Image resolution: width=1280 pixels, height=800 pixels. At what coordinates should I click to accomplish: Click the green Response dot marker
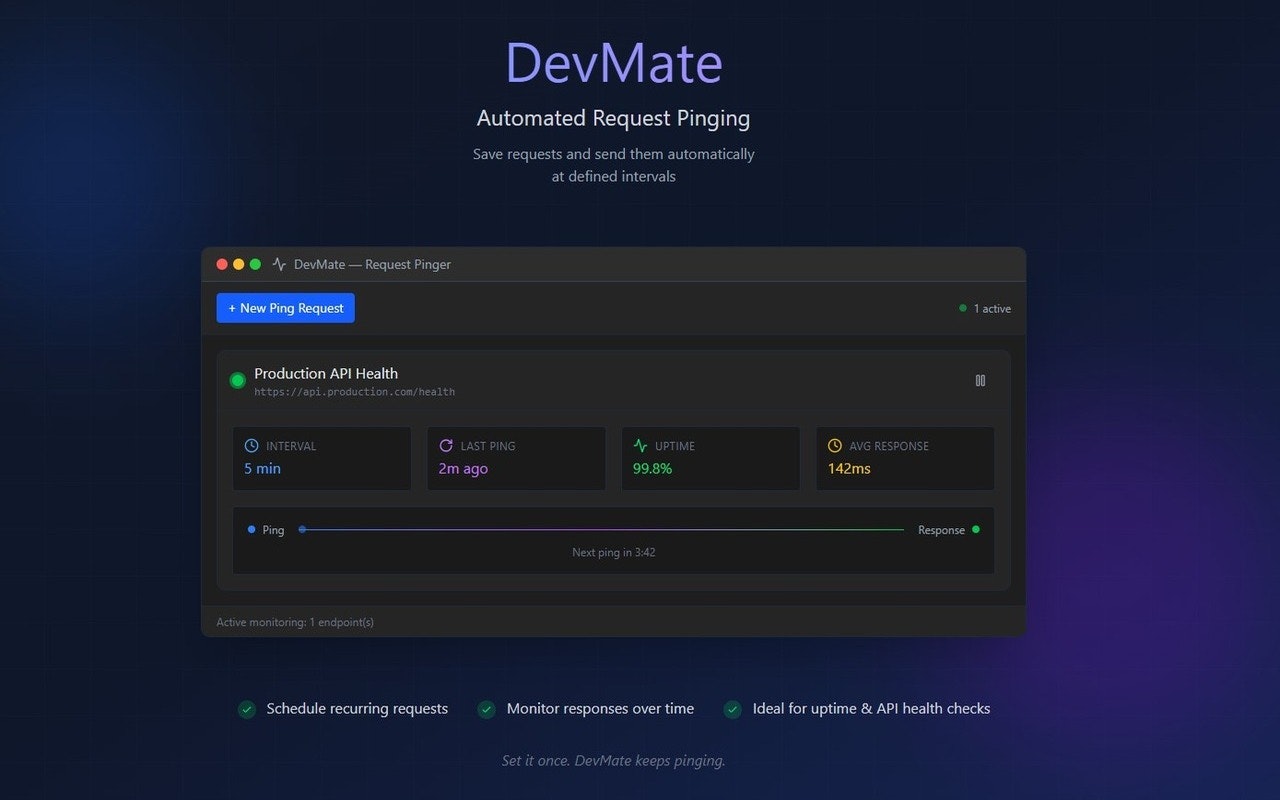click(x=976, y=529)
